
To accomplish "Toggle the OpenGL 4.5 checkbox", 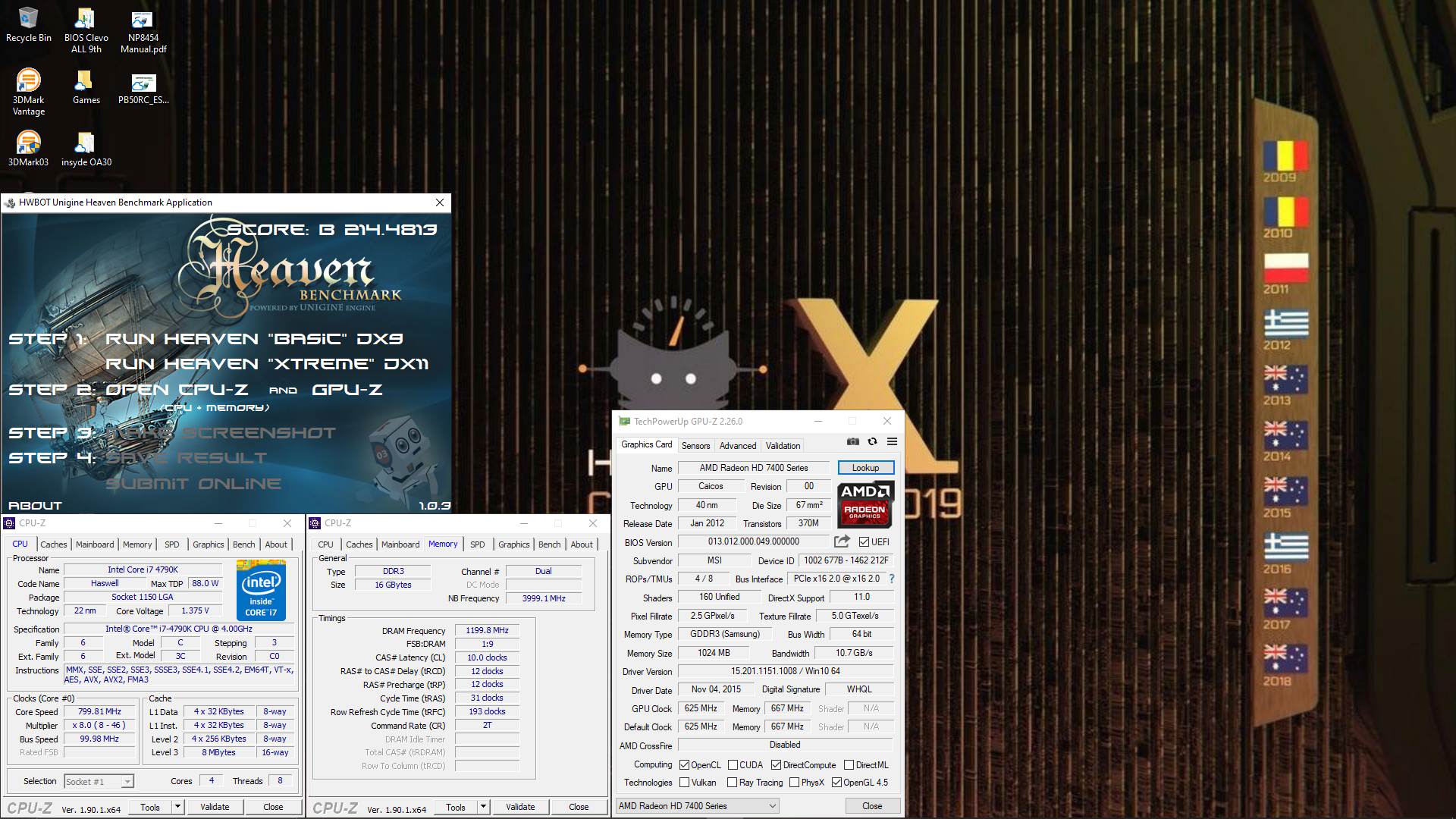I will click(836, 782).
